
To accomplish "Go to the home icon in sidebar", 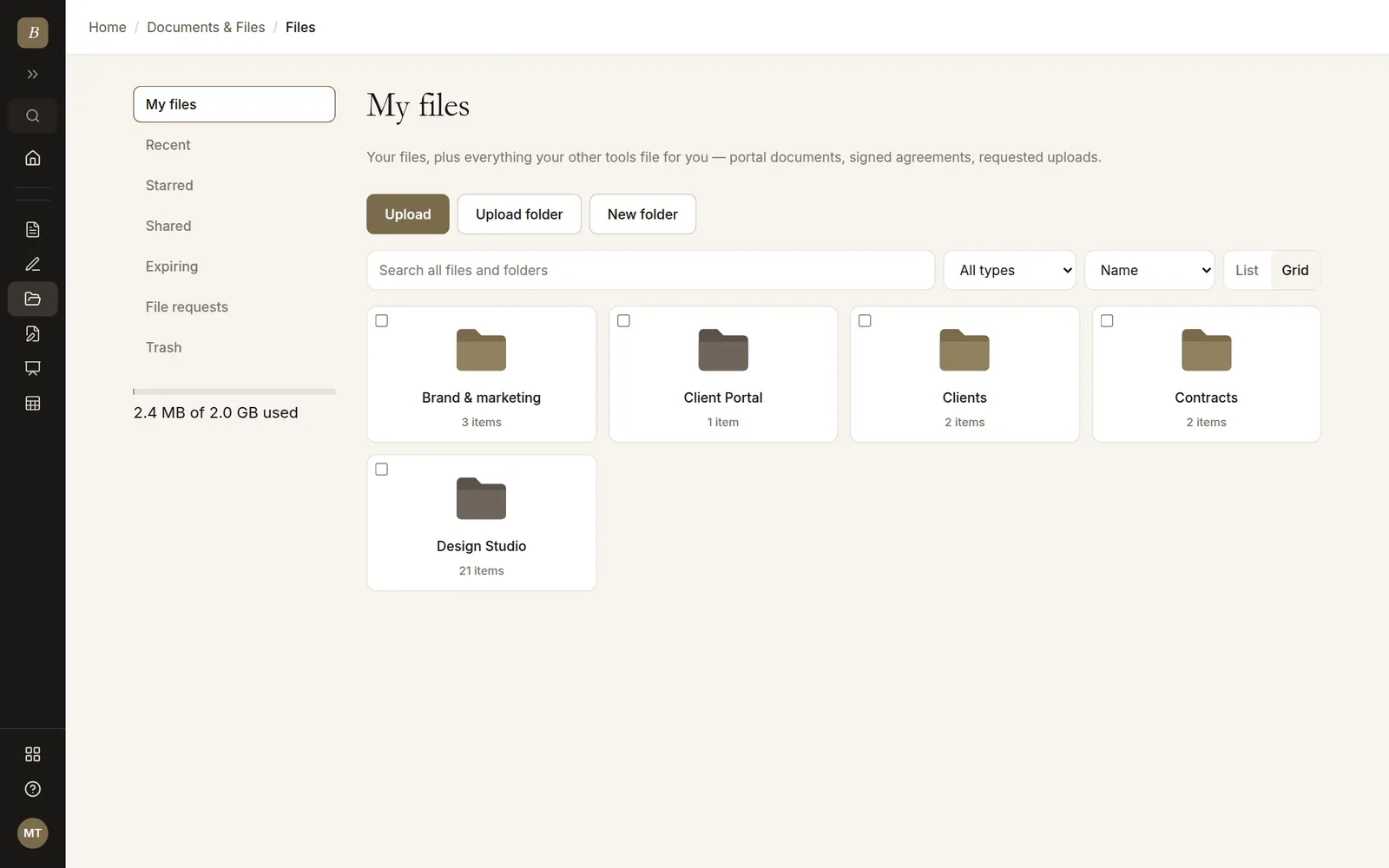I will (x=33, y=158).
